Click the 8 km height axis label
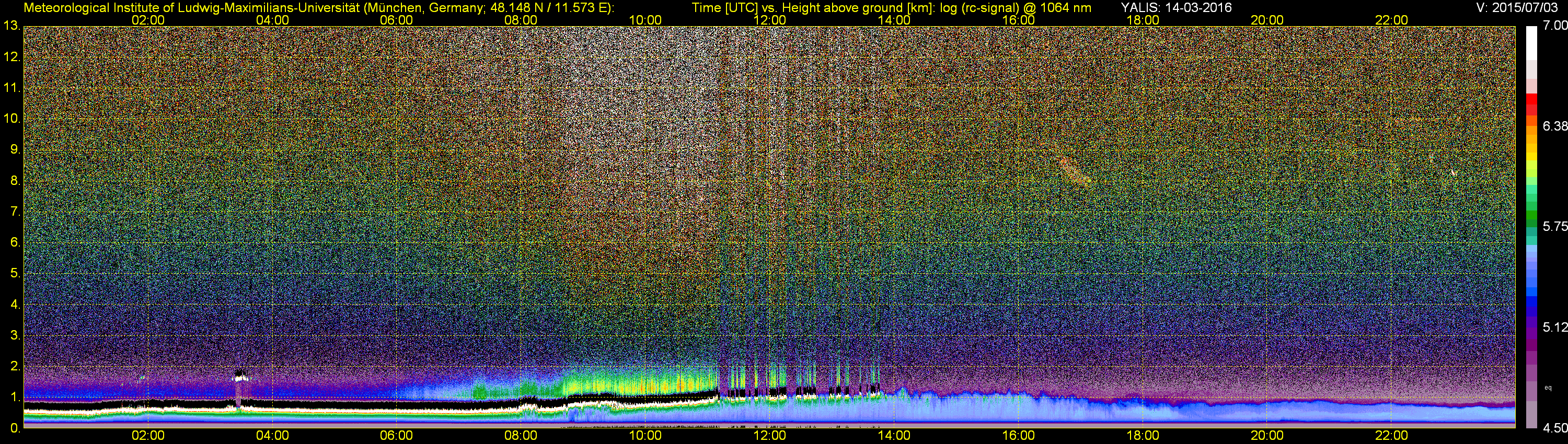The height and width of the screenshot is (444, 1568). point(15,181)
